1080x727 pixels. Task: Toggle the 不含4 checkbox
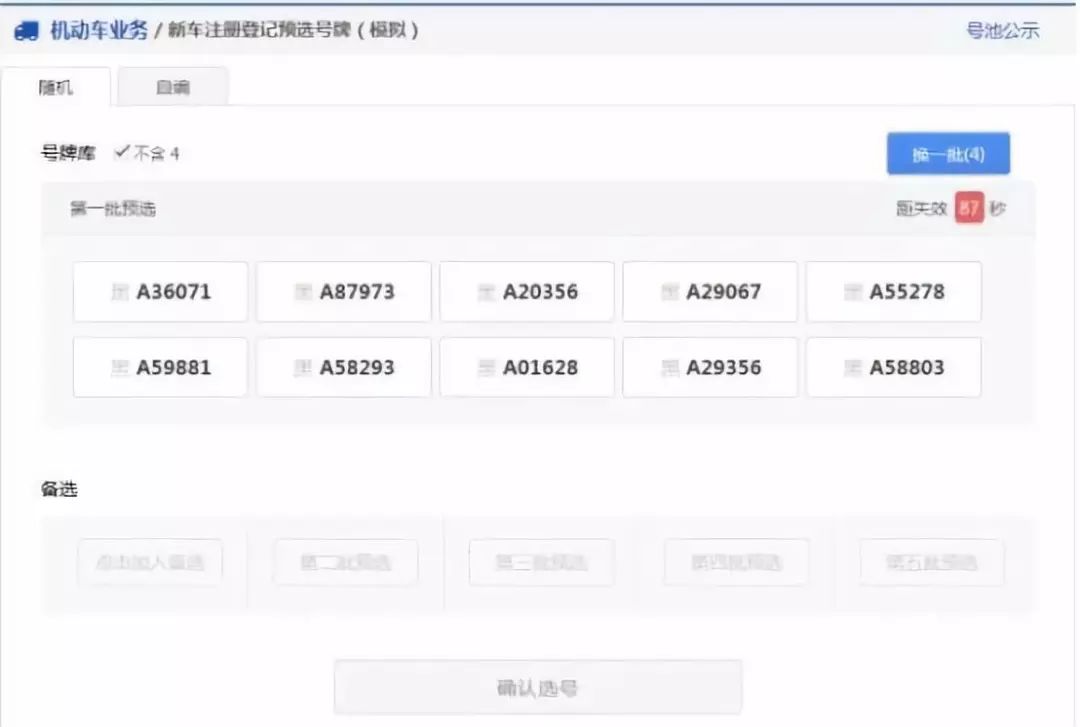tap(123, 153)
